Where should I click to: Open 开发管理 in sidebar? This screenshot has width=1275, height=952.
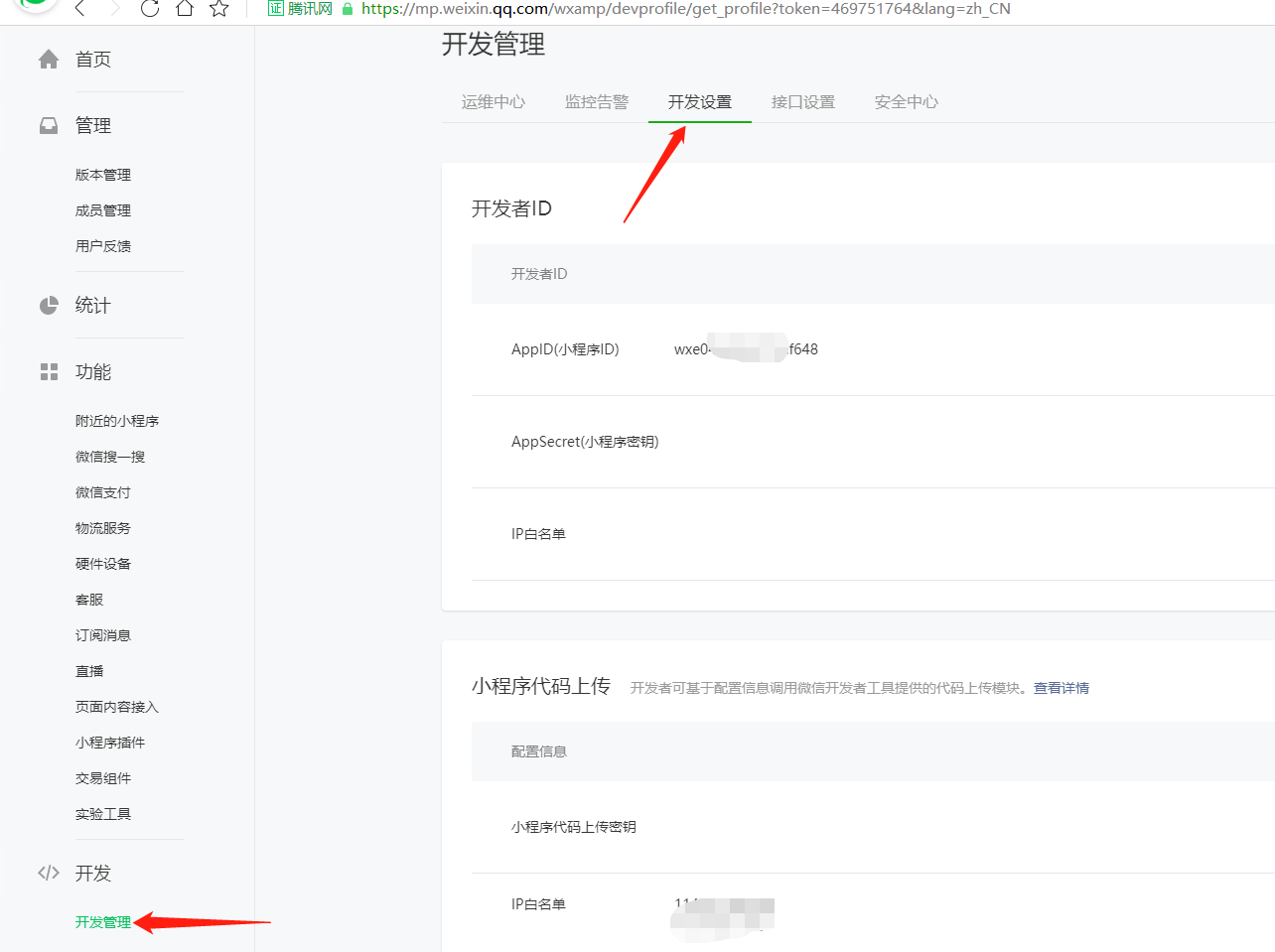tap(103, 922)
